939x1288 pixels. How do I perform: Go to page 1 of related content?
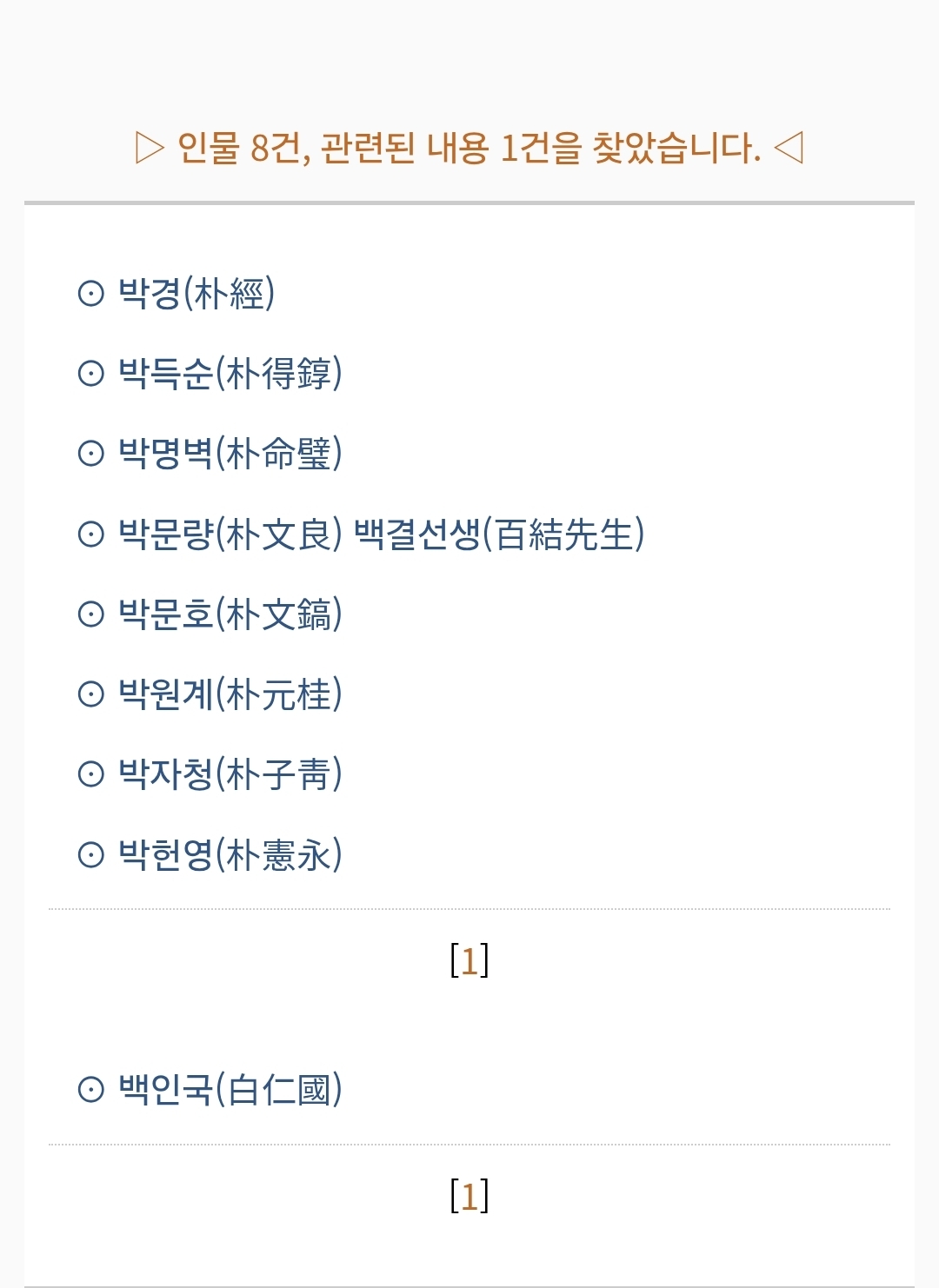[x=469, y=1197]
